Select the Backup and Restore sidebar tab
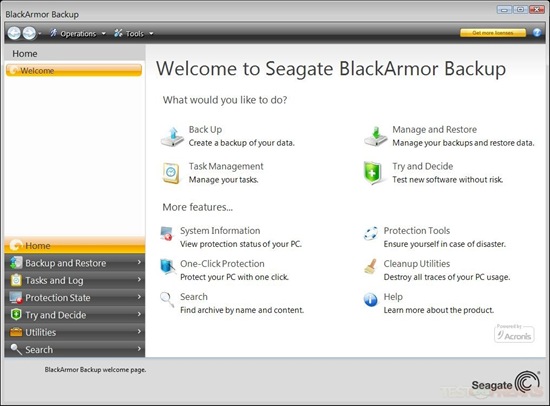This screenshot has height=406, width=550. coord(75,263)
